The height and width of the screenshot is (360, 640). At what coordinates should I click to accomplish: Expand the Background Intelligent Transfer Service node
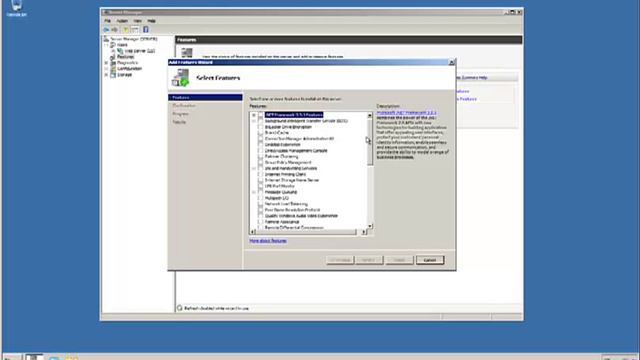(x=253, y=121)
